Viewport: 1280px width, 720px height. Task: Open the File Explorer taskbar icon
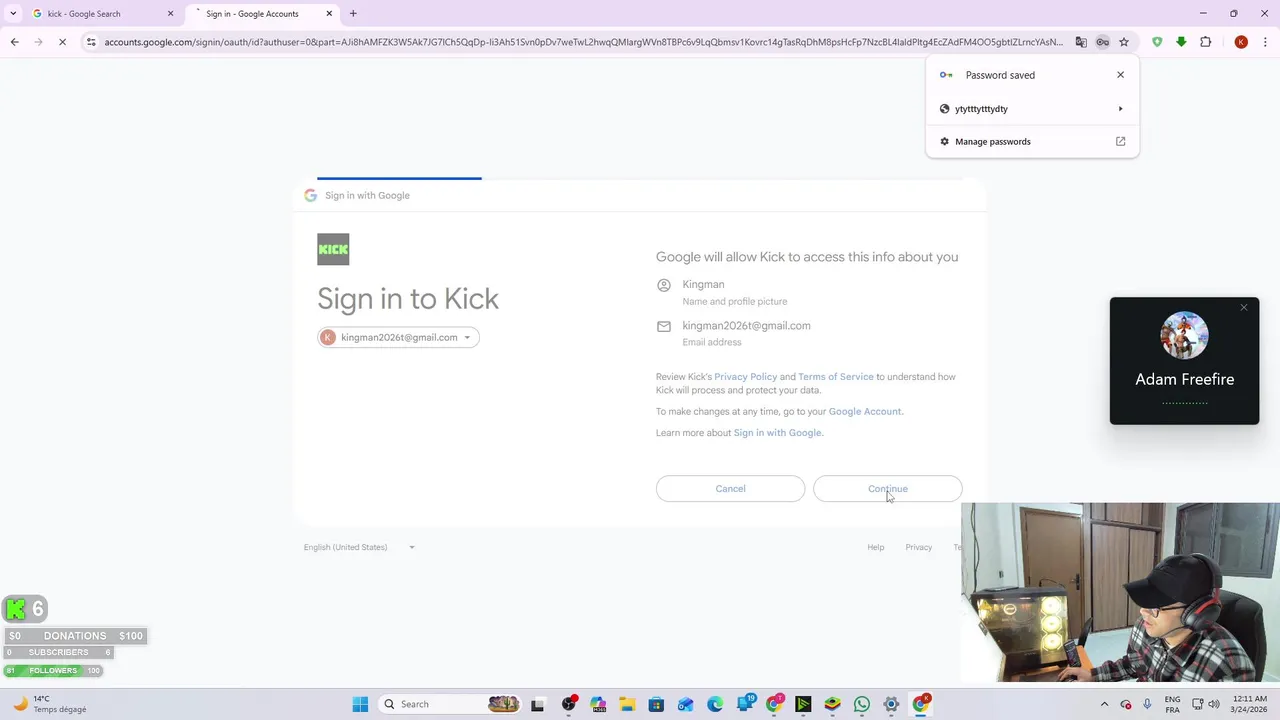coord(626,704)
